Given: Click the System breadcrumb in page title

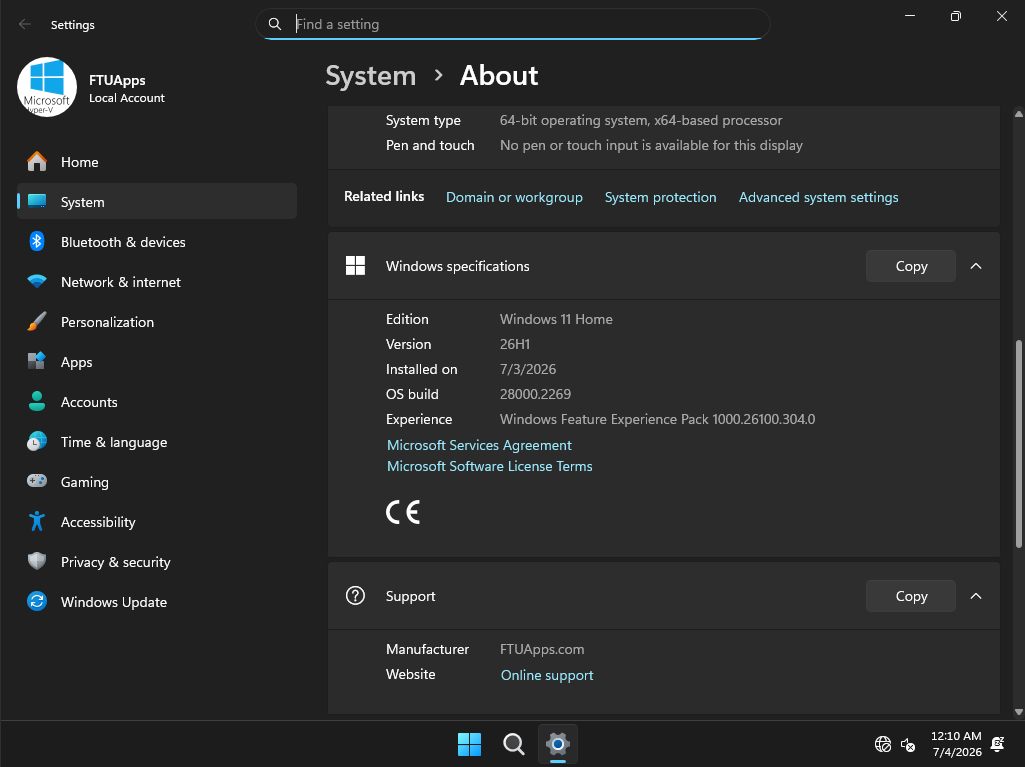Looking at the screenshot, I should click(x=371, y=76).
